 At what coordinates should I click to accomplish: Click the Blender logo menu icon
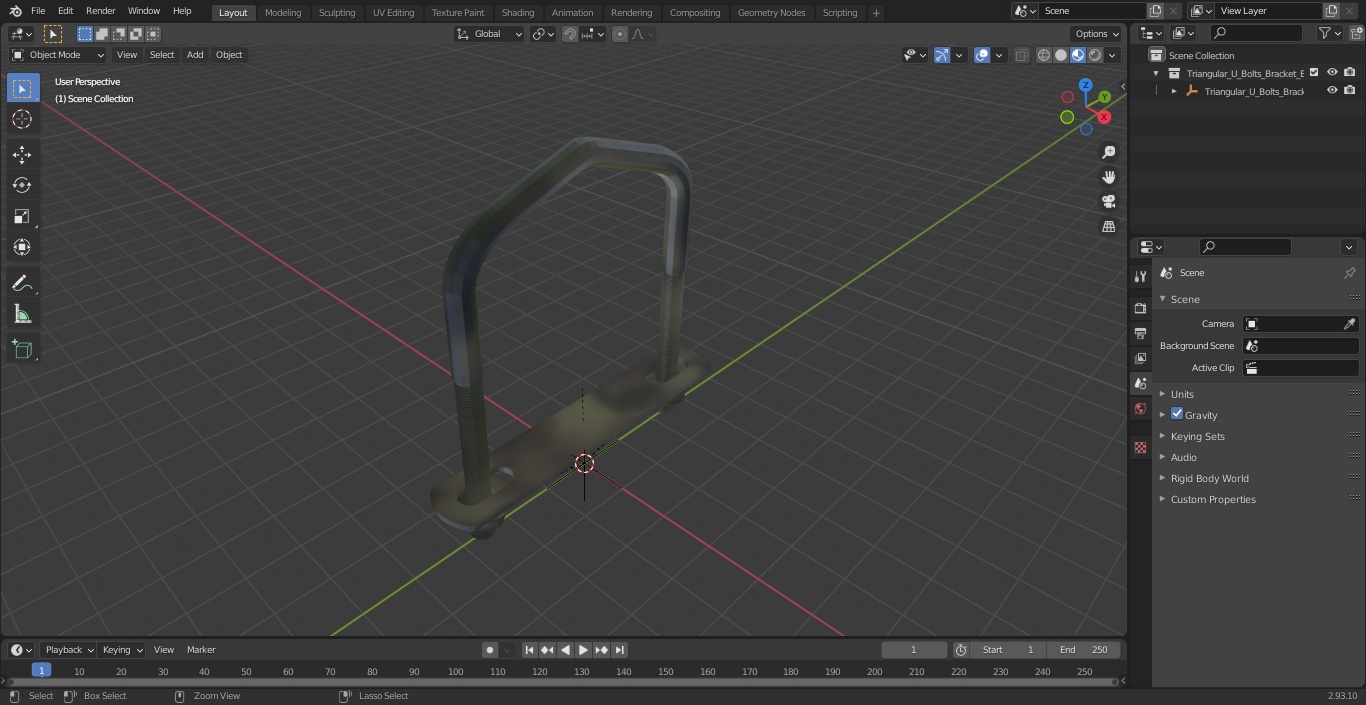[x=15, y=11]
